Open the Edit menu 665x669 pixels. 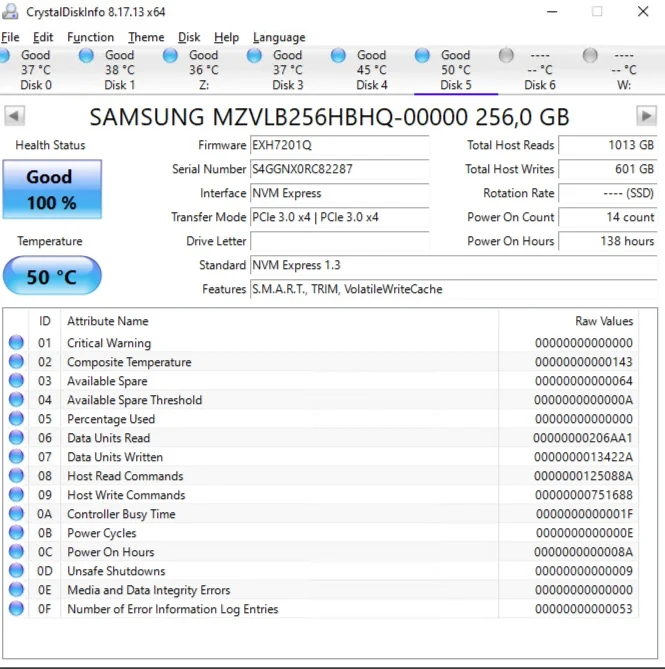point(43,38)
